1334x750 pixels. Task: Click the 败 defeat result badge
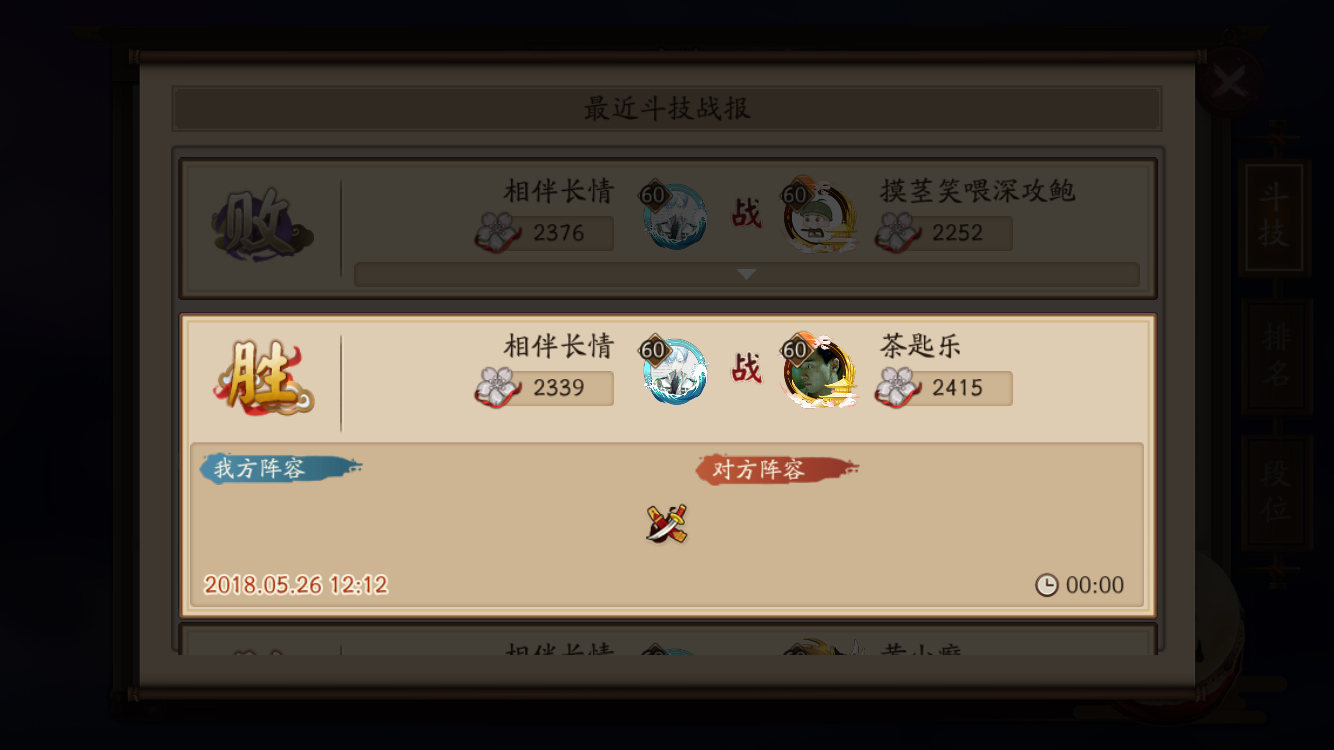tap(261, 225)
